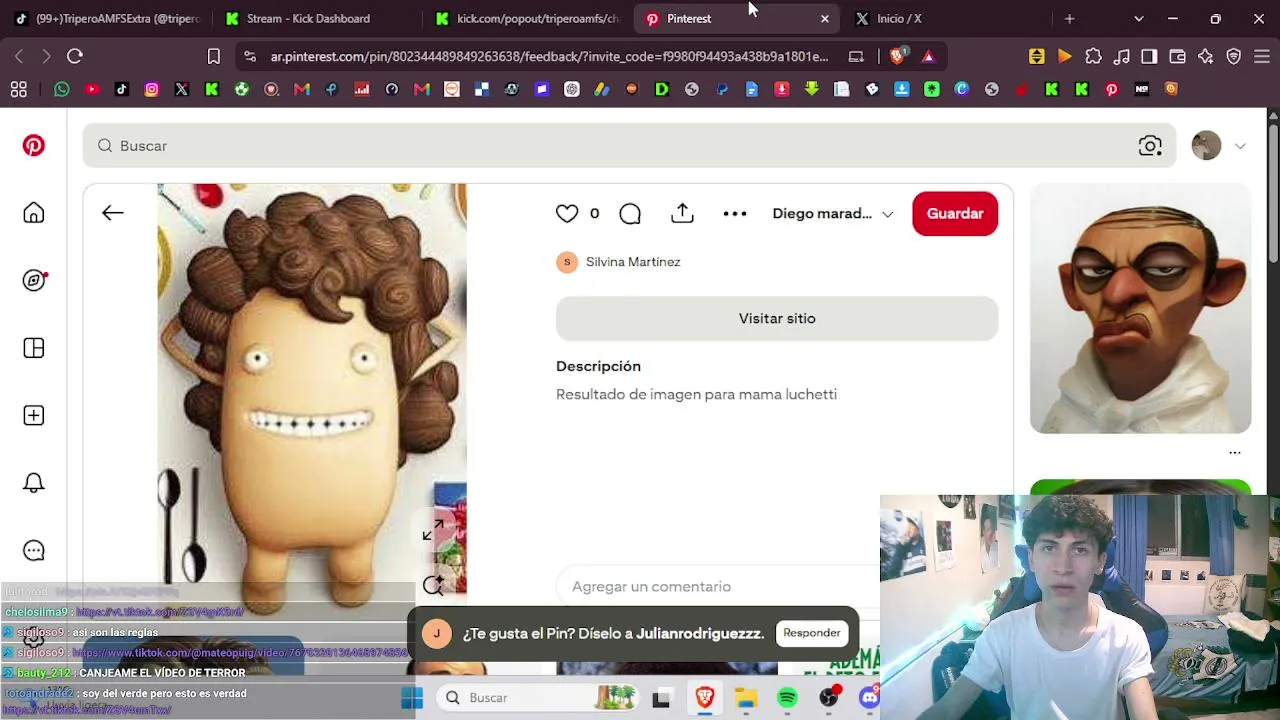Open the Instagram bookmark

tap(152, 90)
